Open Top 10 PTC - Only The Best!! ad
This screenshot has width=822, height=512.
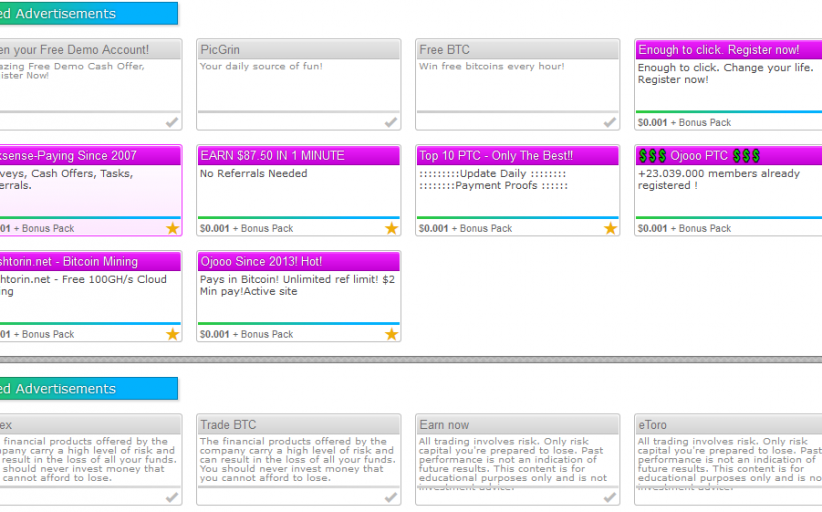pyautogui.click(x=496, y=156)
